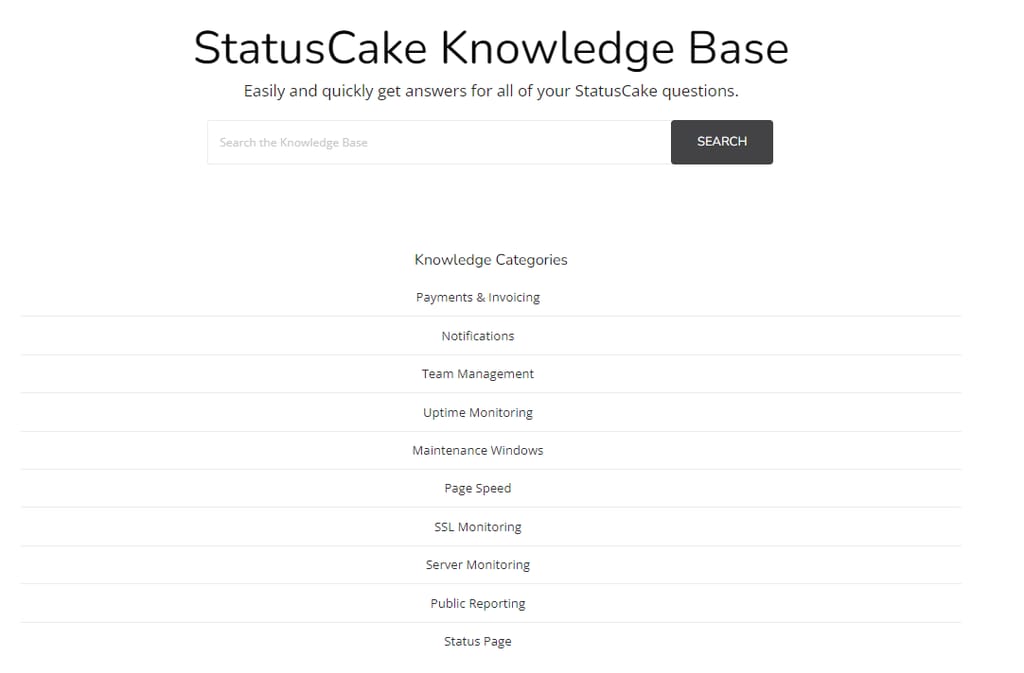1024x673 pixels.
Task: Select the Uptime Monitoring category
Action: [478, 413]
